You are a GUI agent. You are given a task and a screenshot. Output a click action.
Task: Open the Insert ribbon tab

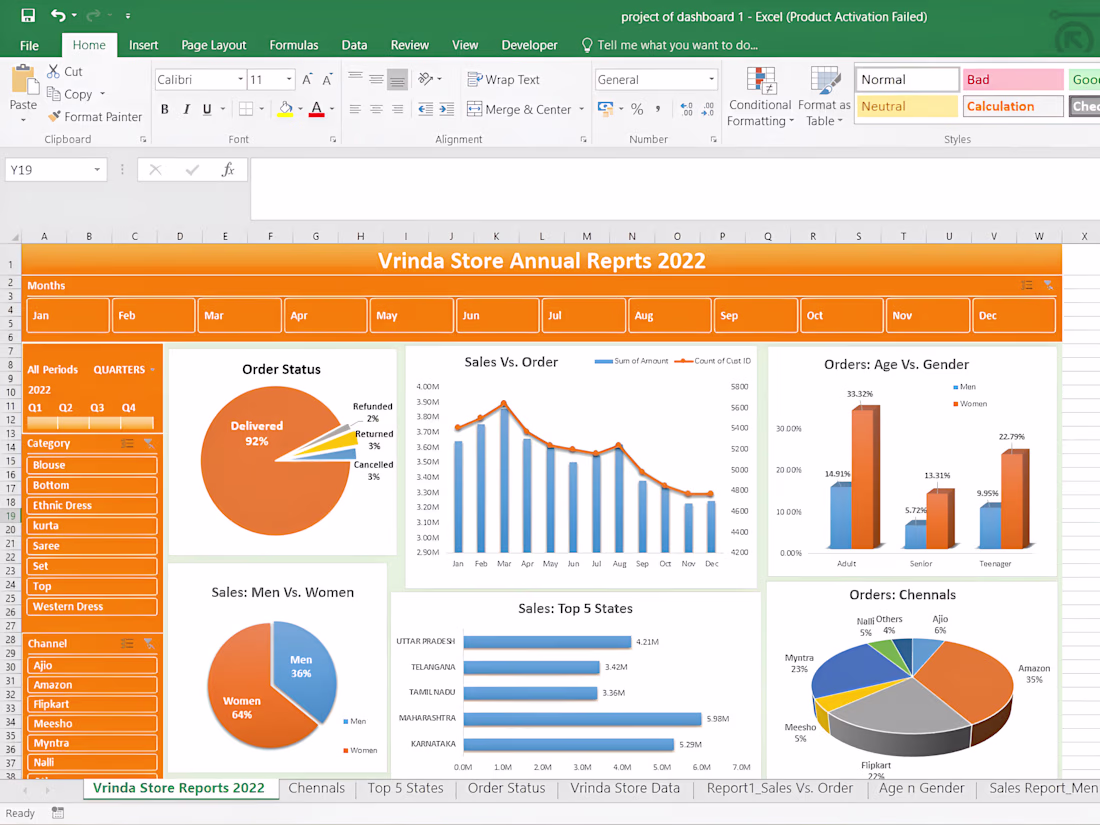coord(143,45)
